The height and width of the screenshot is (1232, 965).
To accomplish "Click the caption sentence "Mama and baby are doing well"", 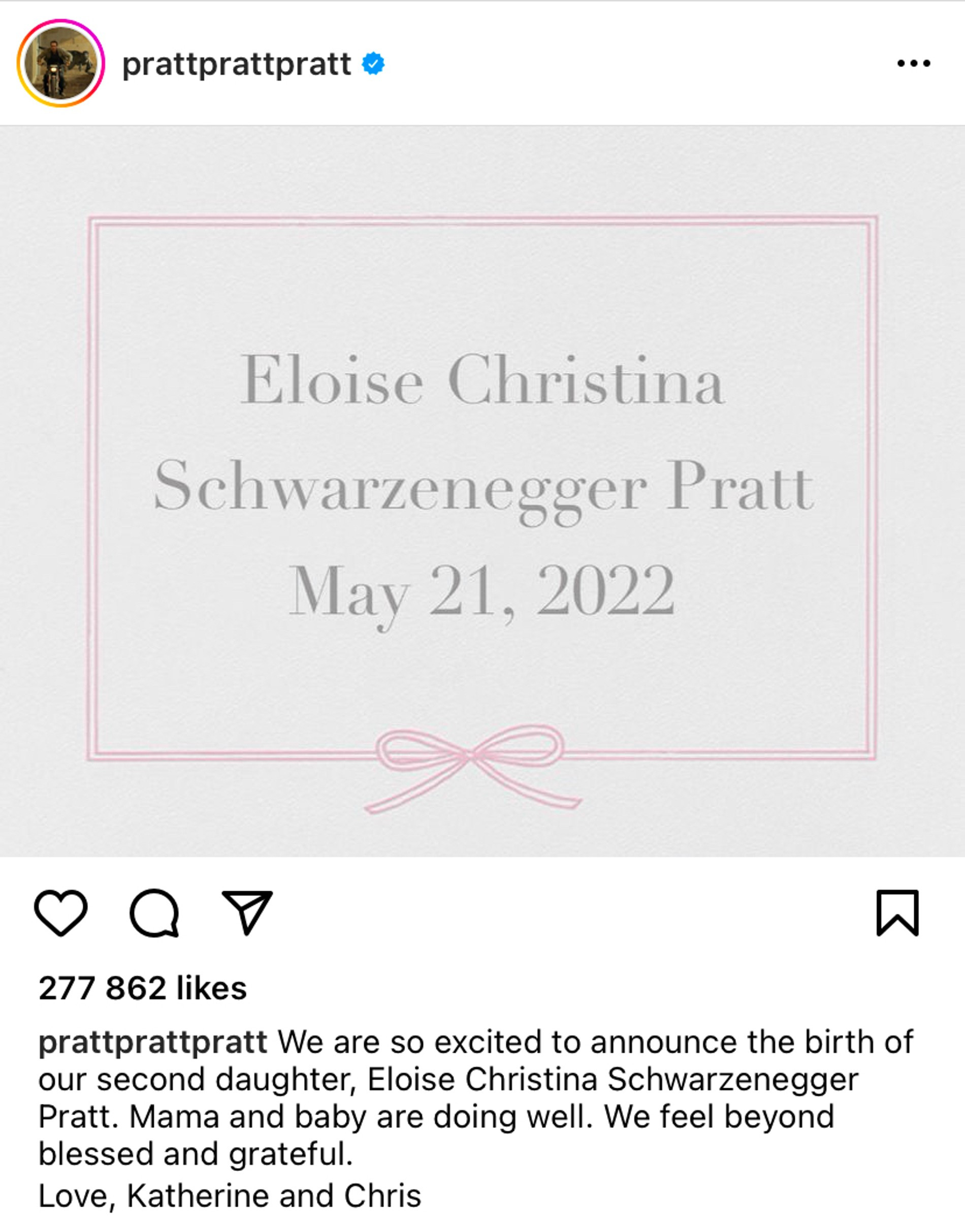I will pyautogui.click(x=361, y=1117).
